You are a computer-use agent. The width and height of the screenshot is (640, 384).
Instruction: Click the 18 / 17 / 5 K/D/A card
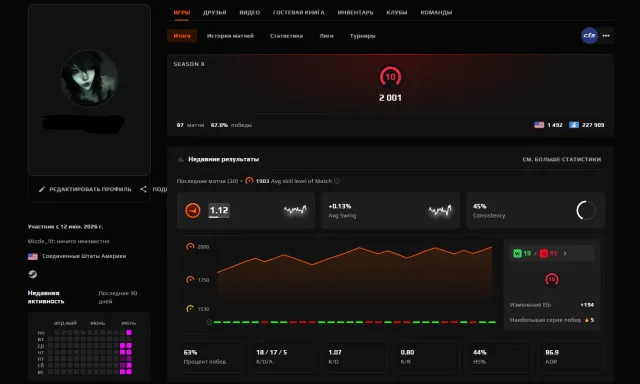(282, 357)
